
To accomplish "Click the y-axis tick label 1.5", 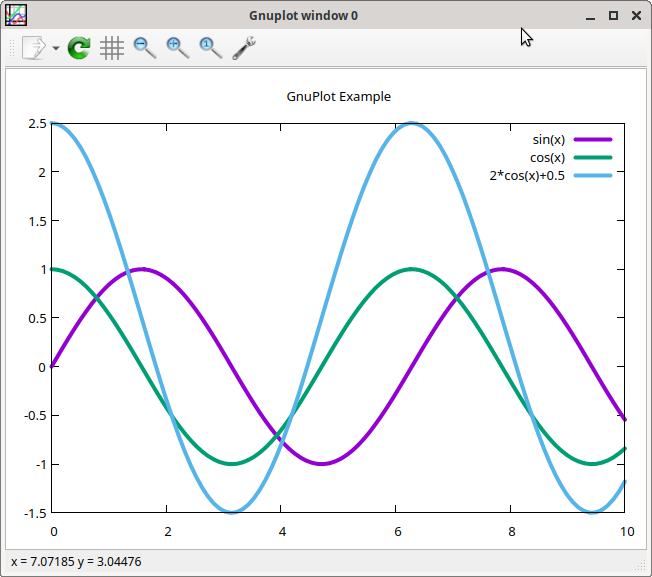I will [37, 221].
